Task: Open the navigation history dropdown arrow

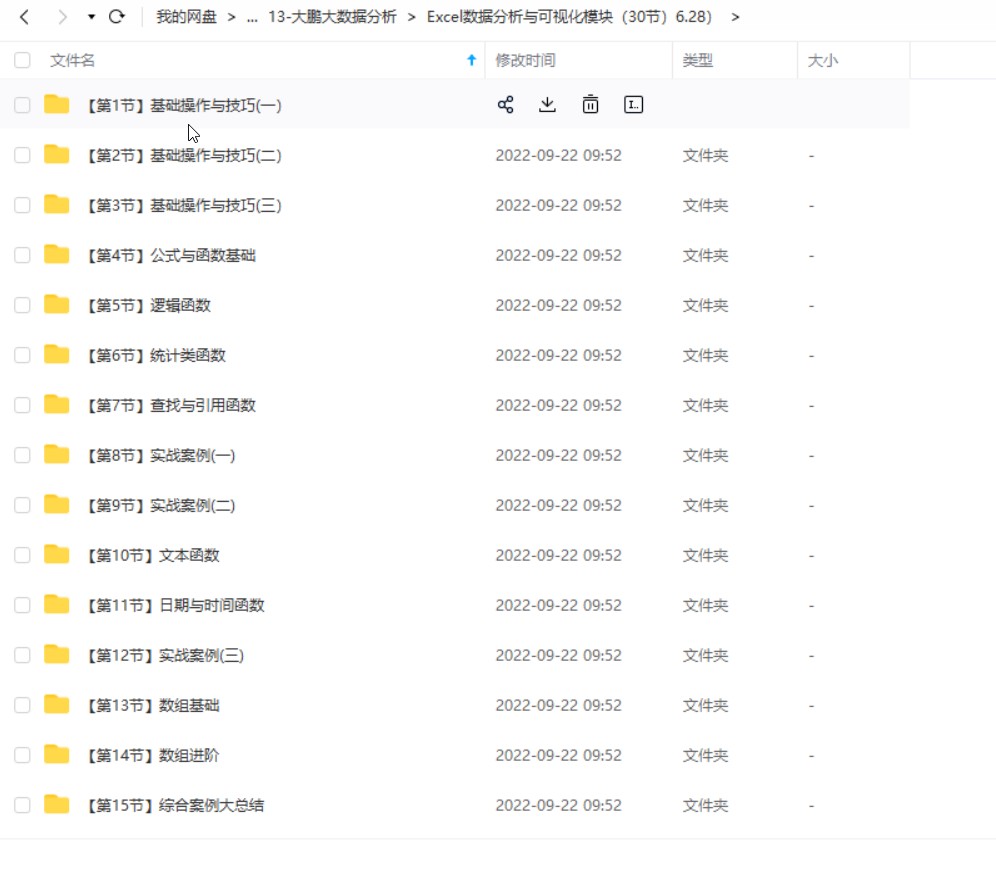Action: [x=91, y=17]
